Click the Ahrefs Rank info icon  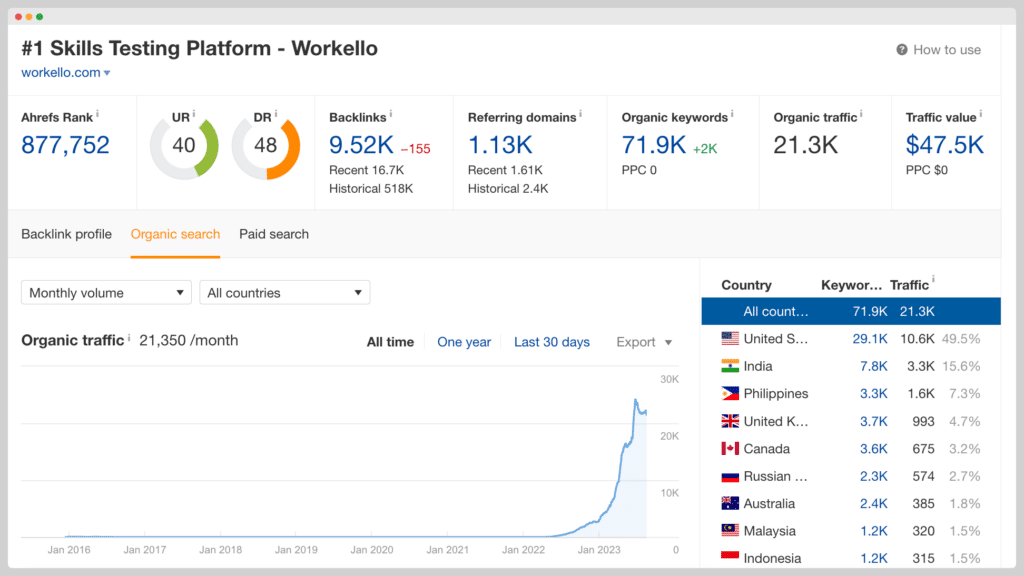[x=97, y=114]
